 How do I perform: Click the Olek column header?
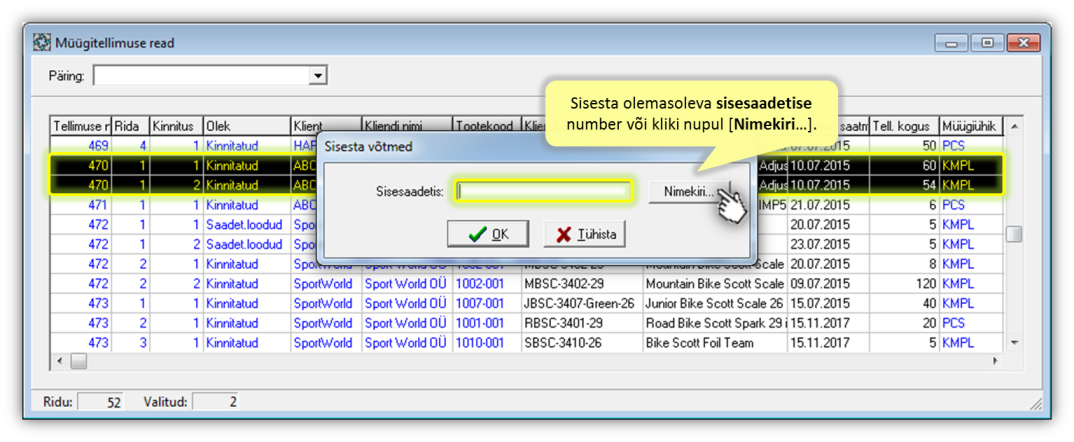[245, 127]
